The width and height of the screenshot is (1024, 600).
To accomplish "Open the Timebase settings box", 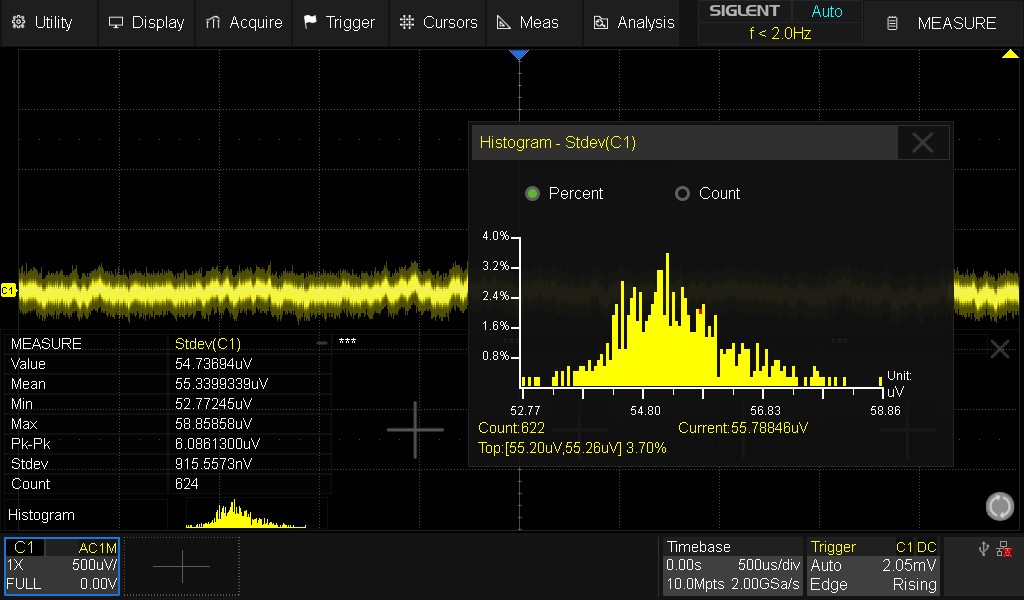I will pyautogui.click(x=733, y=566).
